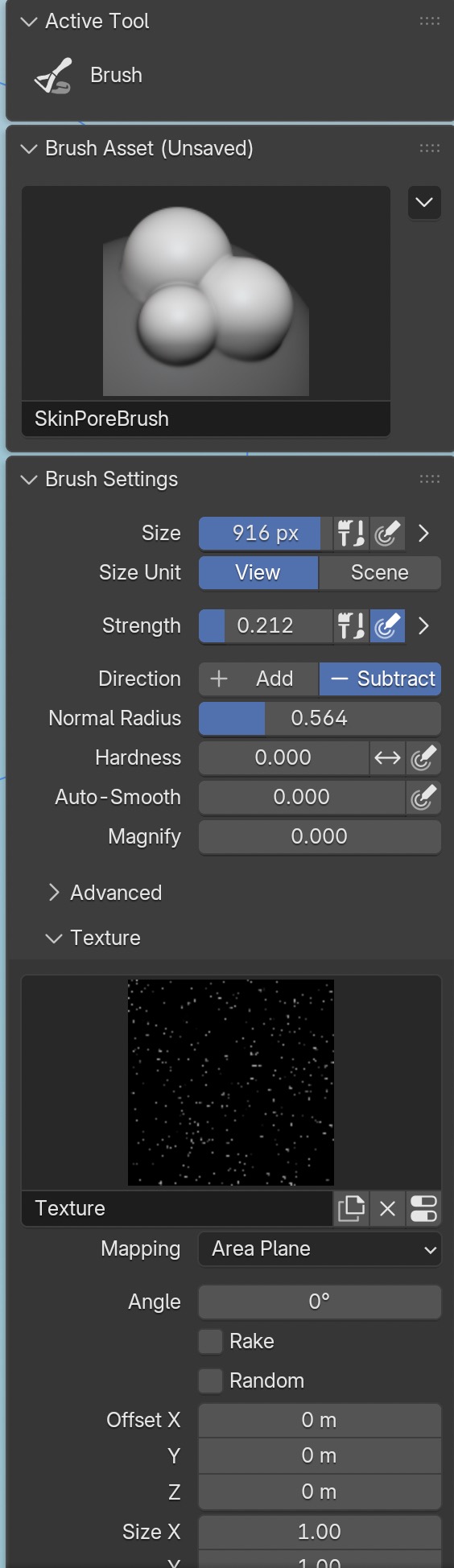Viewport: 454px width, 1568px height.
Task: Click the invert hardness pressure arrows icon
Action: click(387, 757)
